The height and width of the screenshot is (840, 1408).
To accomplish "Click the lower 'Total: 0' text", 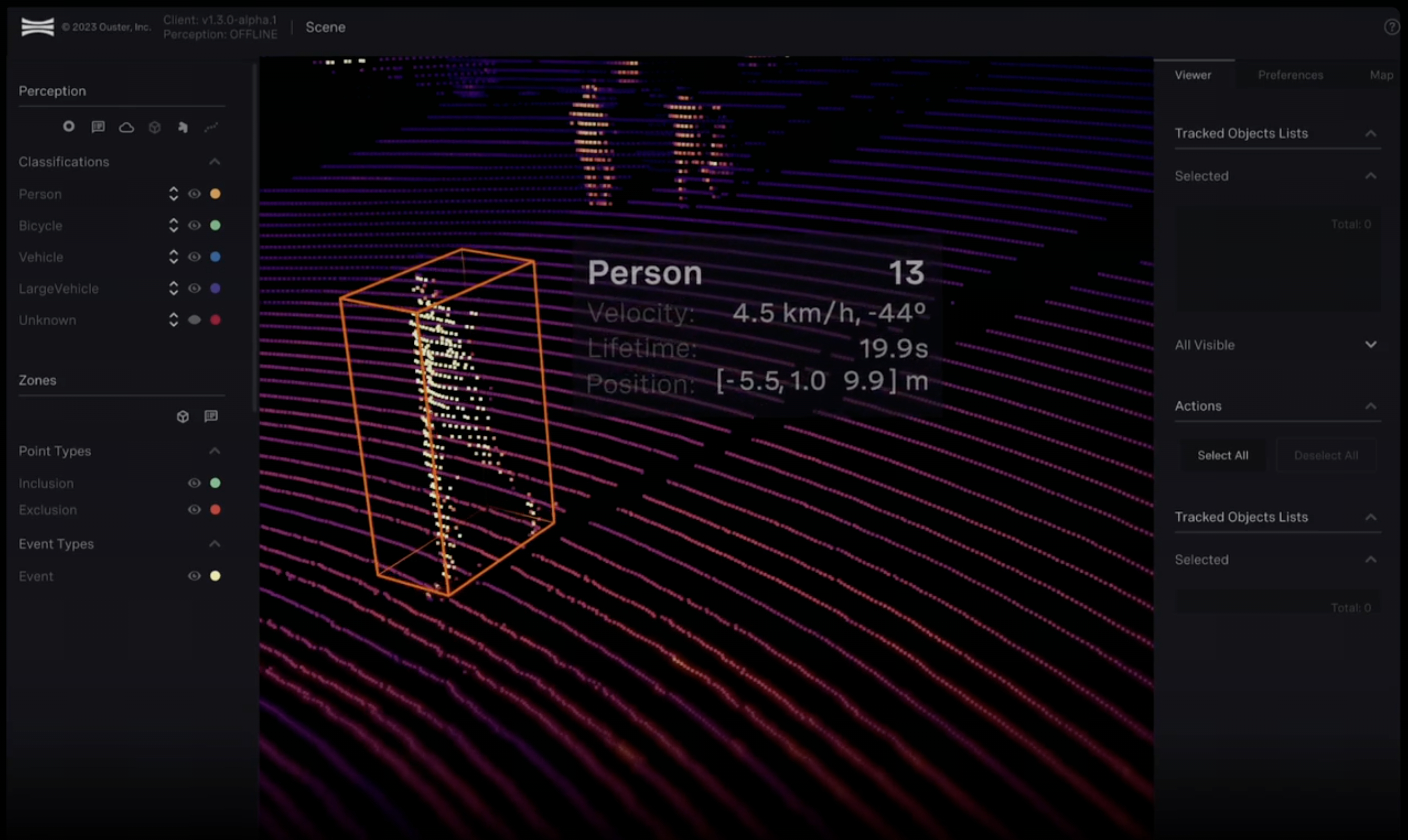I will point(1351,608).
